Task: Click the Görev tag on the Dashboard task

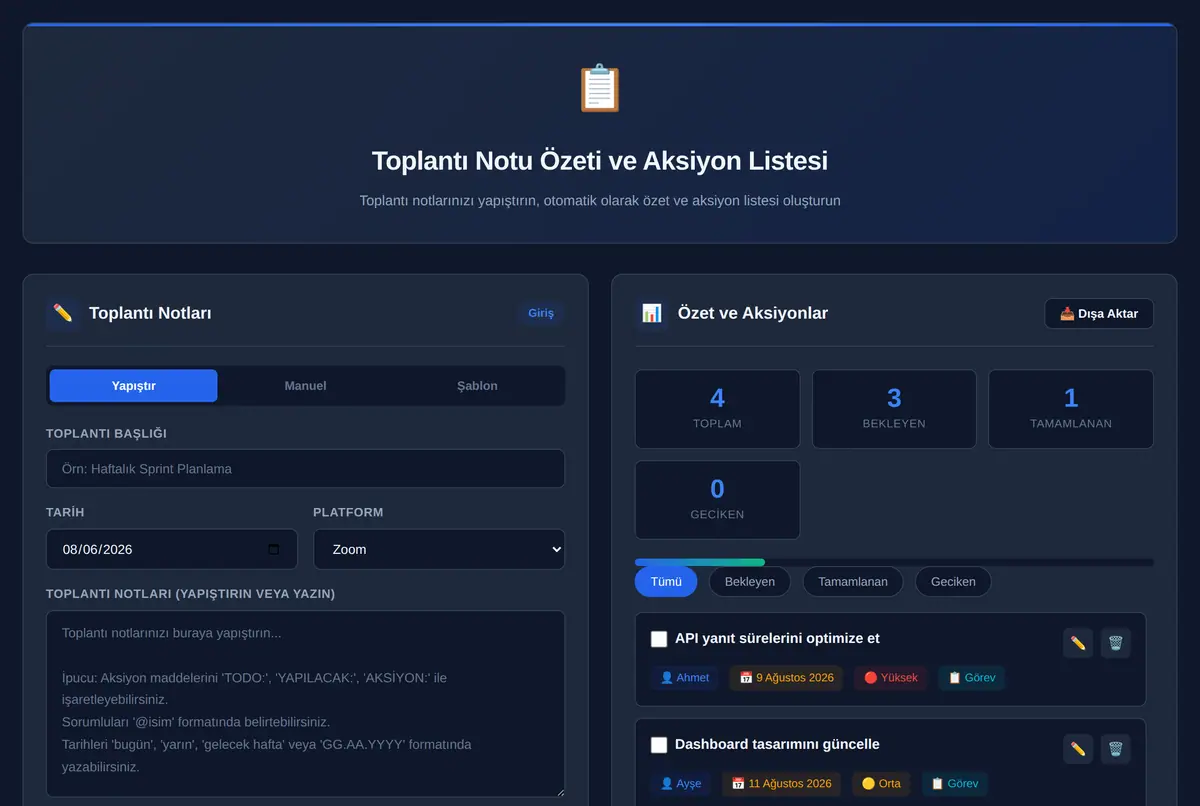Action: click(x=955, y=784)
